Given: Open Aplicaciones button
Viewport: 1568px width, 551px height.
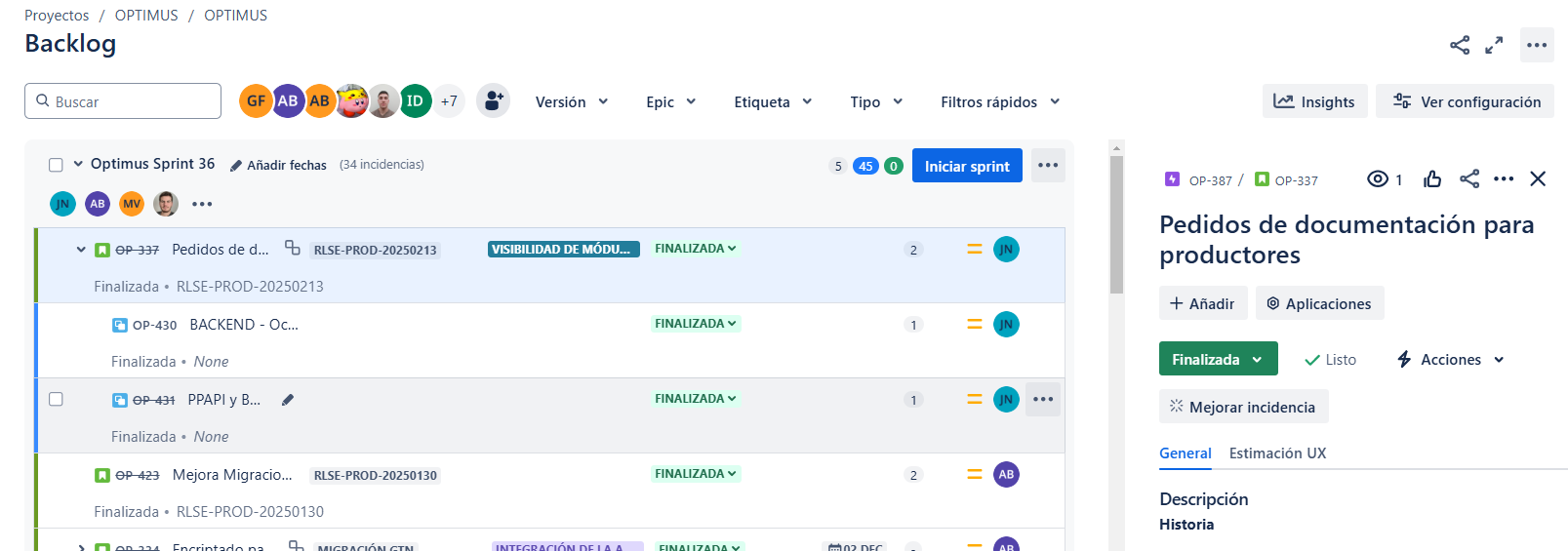Looking at the screenshot, I should coord(1319,303).
